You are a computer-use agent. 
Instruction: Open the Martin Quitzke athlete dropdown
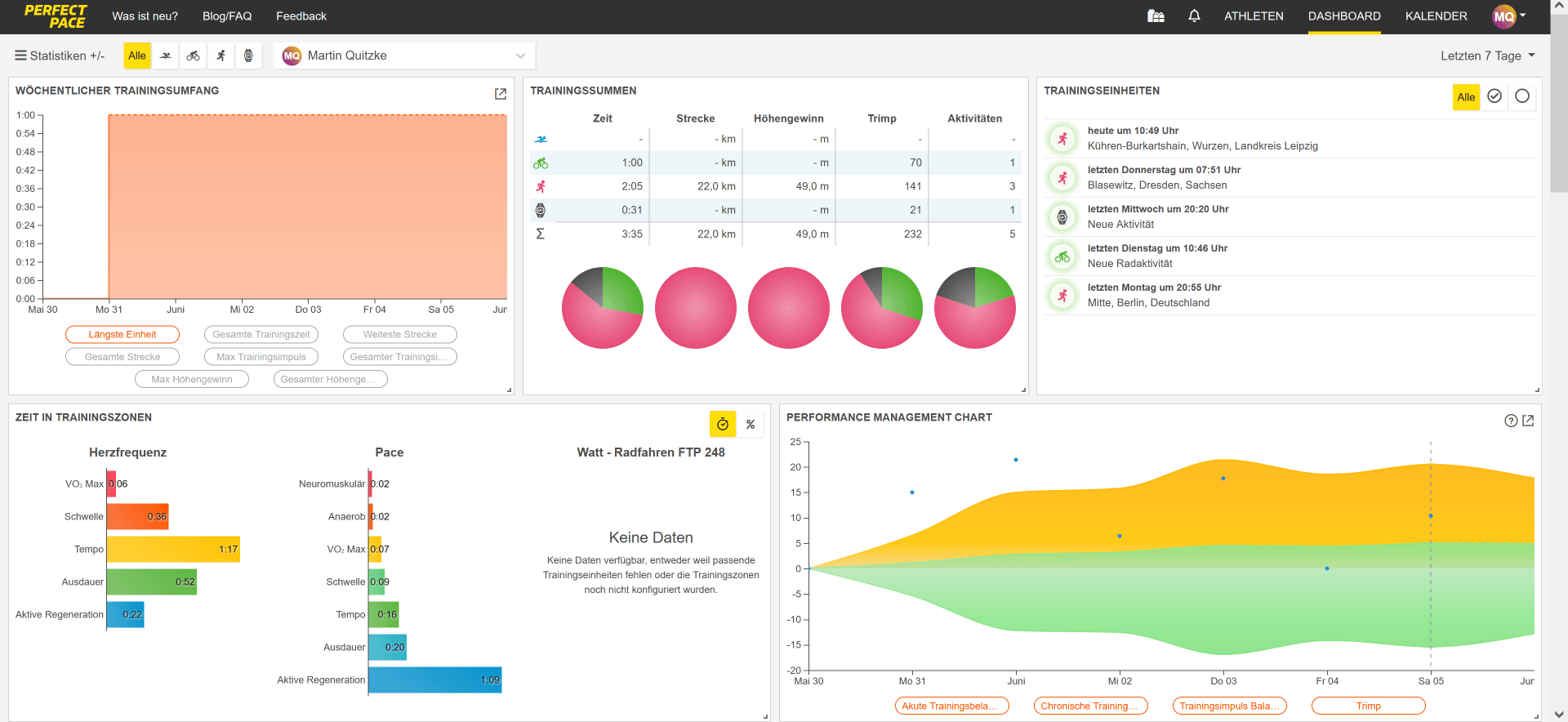[x=404, y=56]
